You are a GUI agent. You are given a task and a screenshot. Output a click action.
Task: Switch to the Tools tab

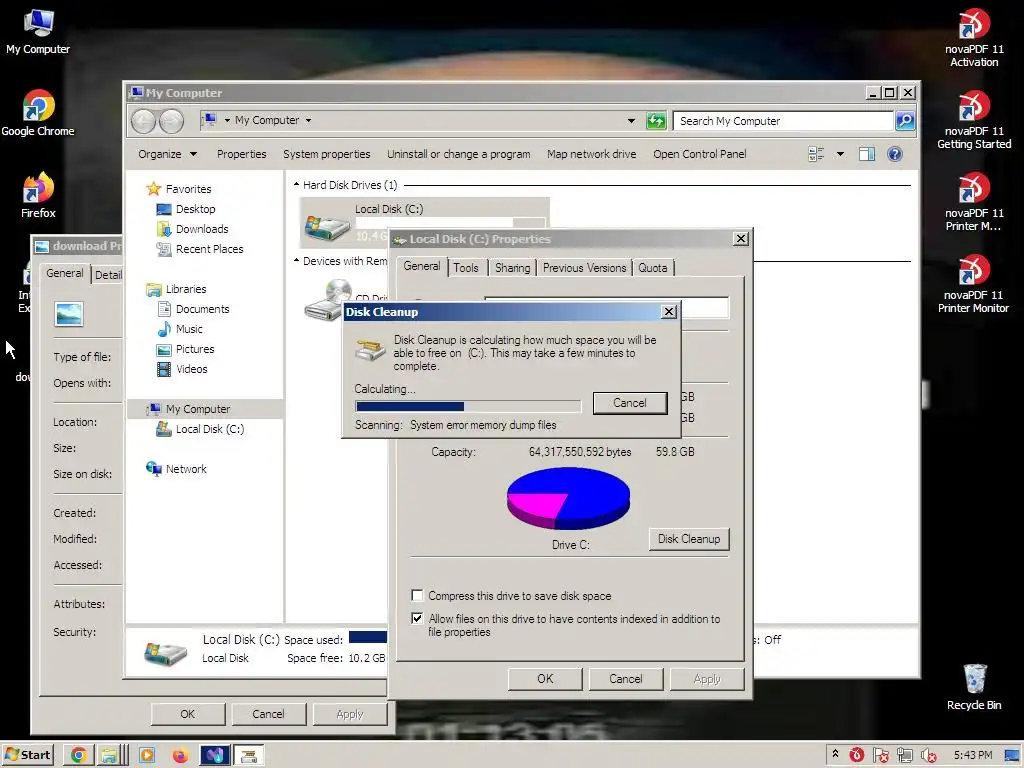tap(466, 268)
